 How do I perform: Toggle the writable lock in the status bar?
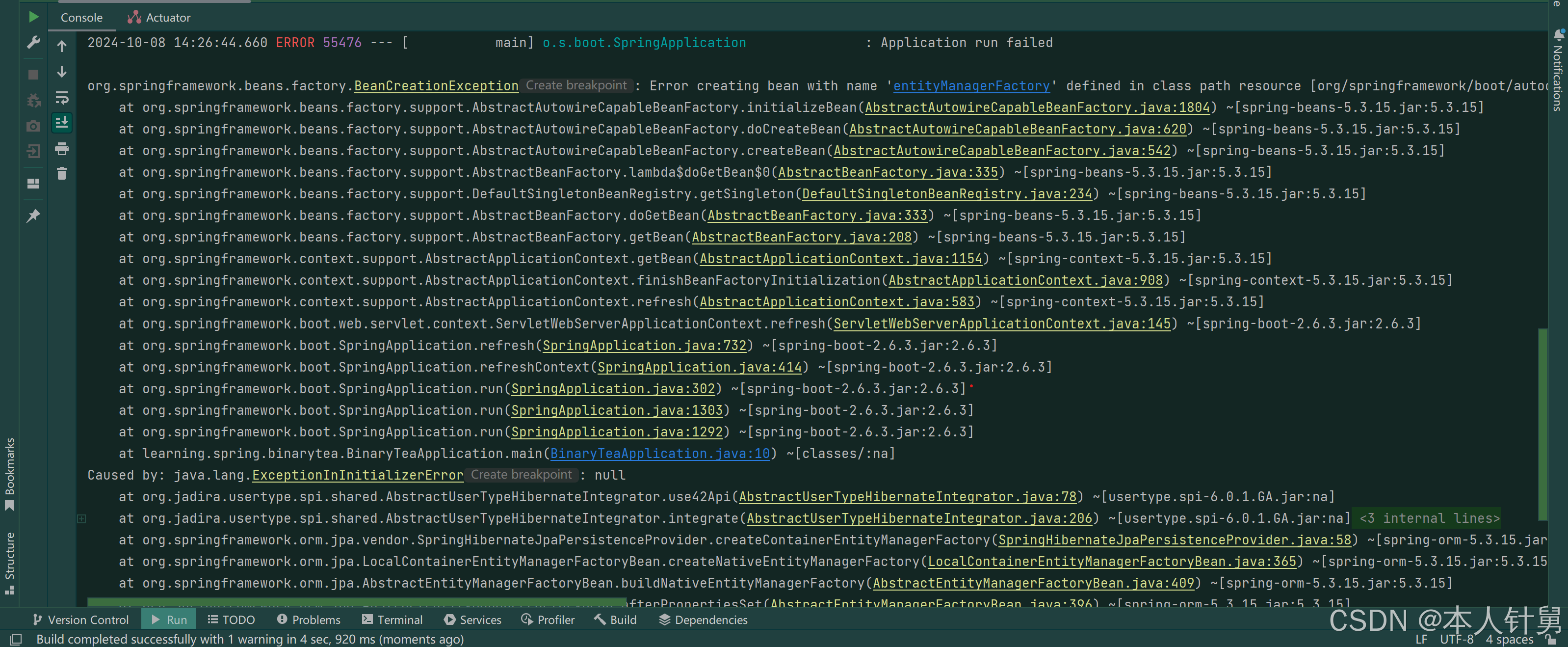click(x=1550, y=639)
